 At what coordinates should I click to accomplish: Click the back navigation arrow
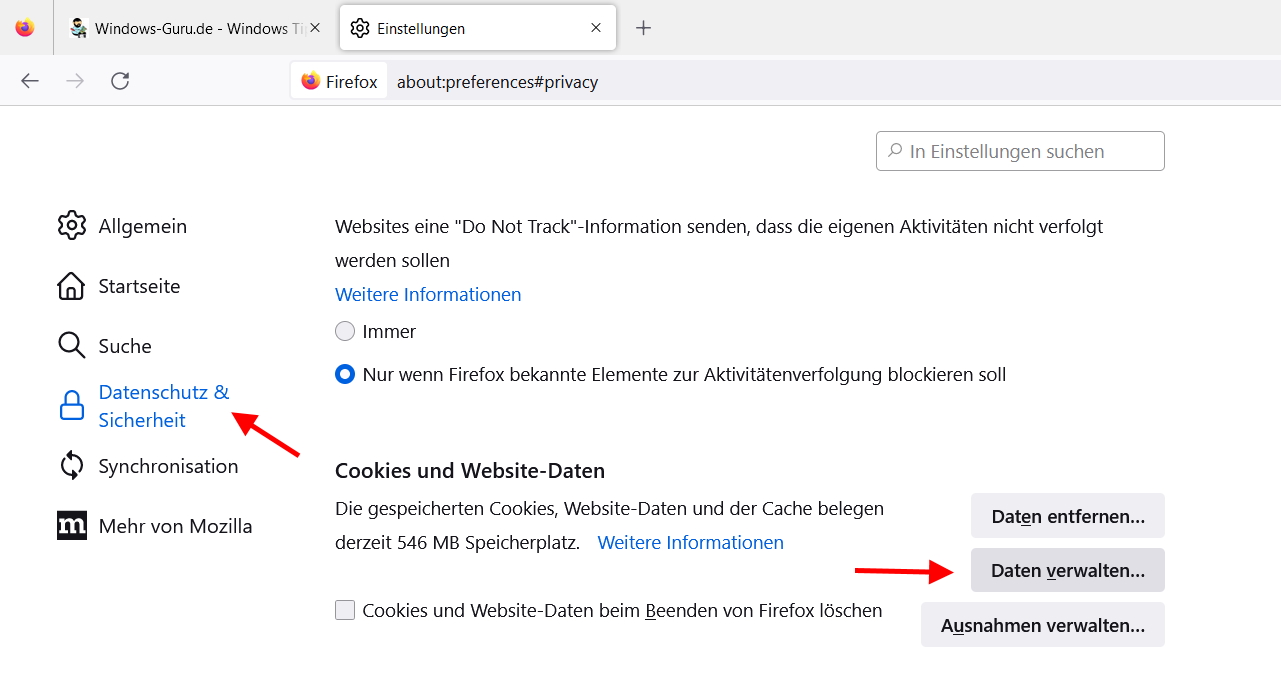29,81
